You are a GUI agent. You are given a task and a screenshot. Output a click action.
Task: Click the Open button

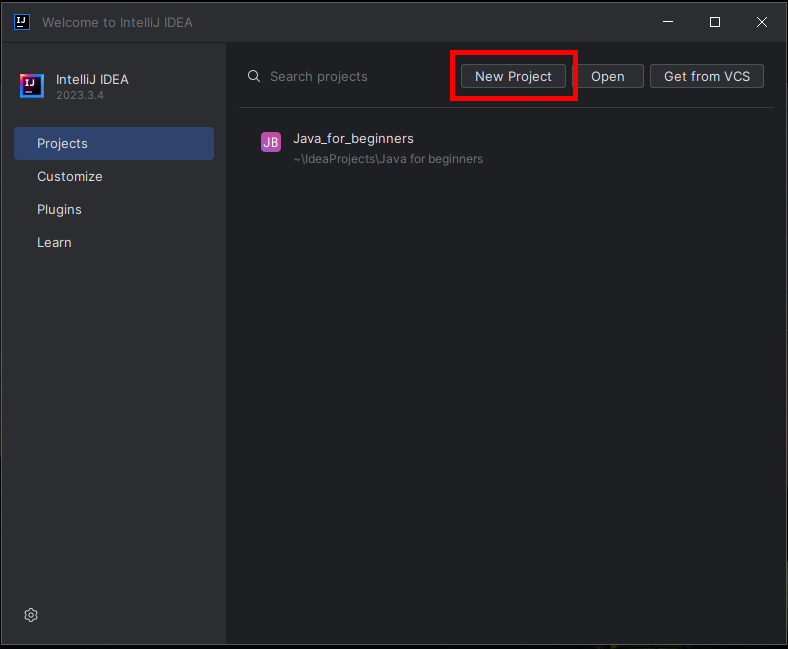(x=608, y=76)
